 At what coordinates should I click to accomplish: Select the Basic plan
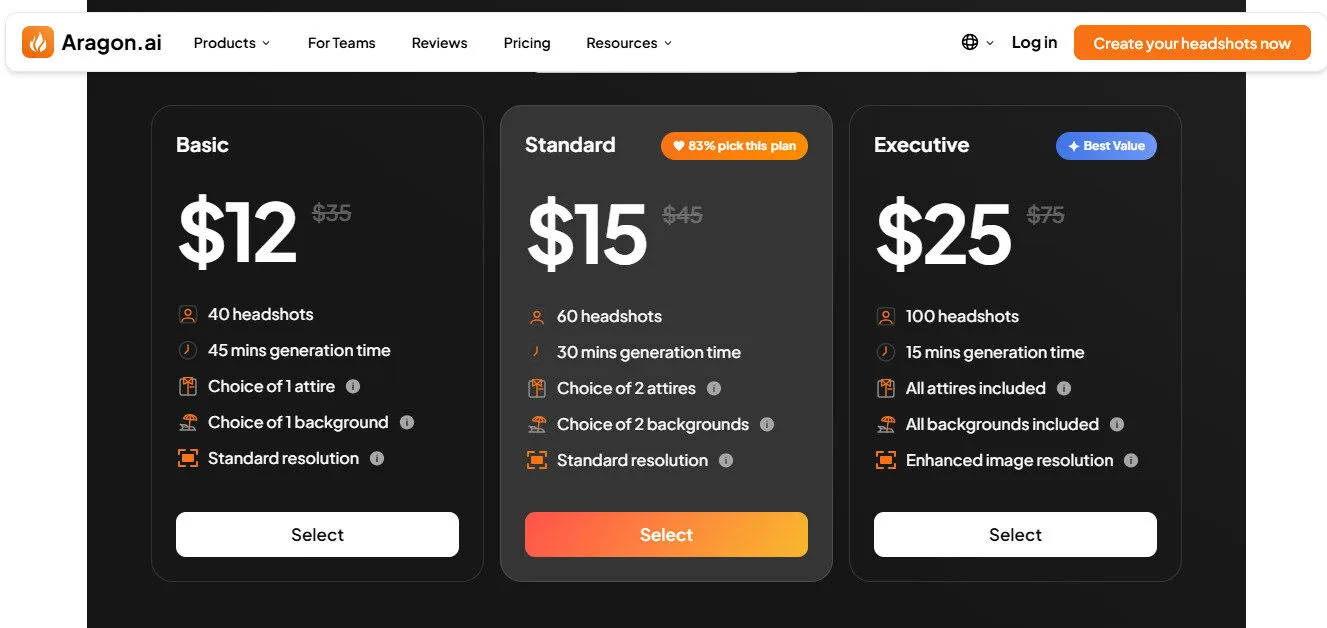point(317,534)
